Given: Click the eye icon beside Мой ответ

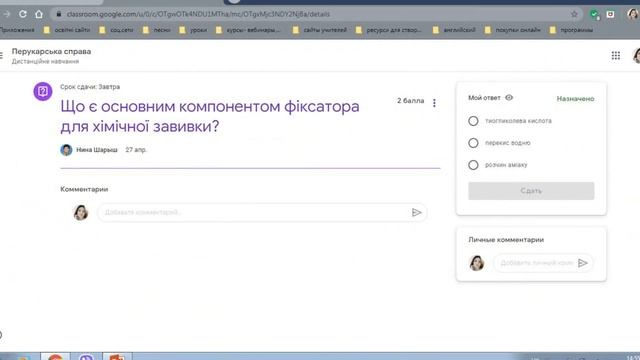Looking at the screenshot, I should pyautogui.click(x=509, y=98).
